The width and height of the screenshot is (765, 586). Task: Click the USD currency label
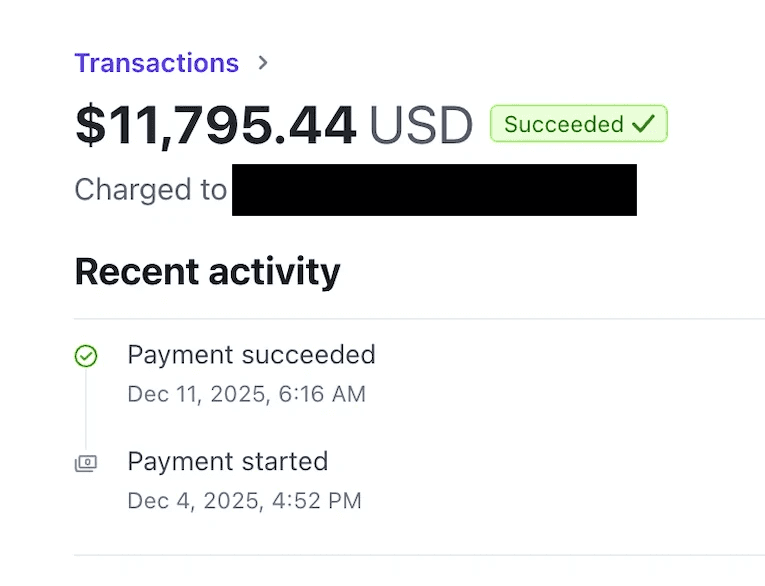[421, 126]
